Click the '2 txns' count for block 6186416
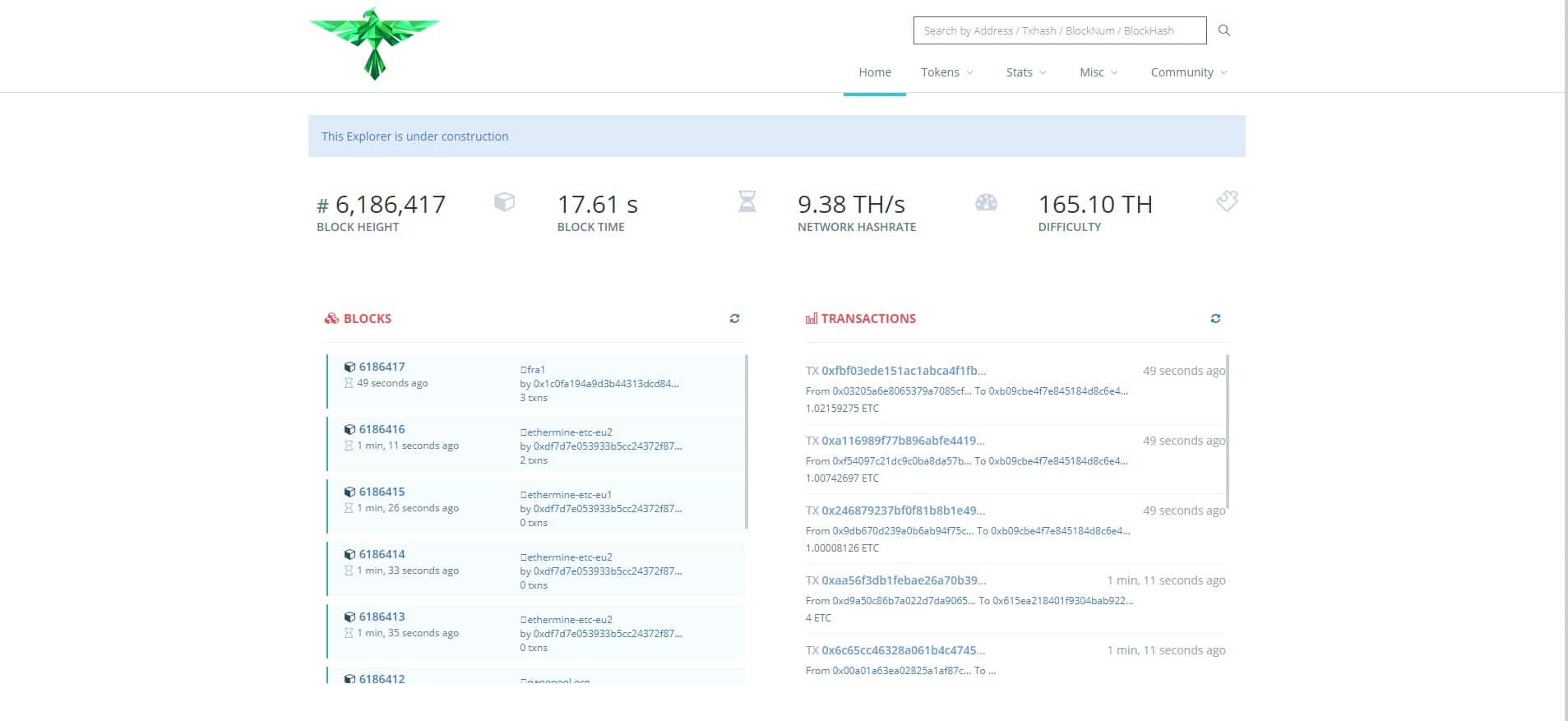This screenshot has height=721, width=1568. coord(534,460)
